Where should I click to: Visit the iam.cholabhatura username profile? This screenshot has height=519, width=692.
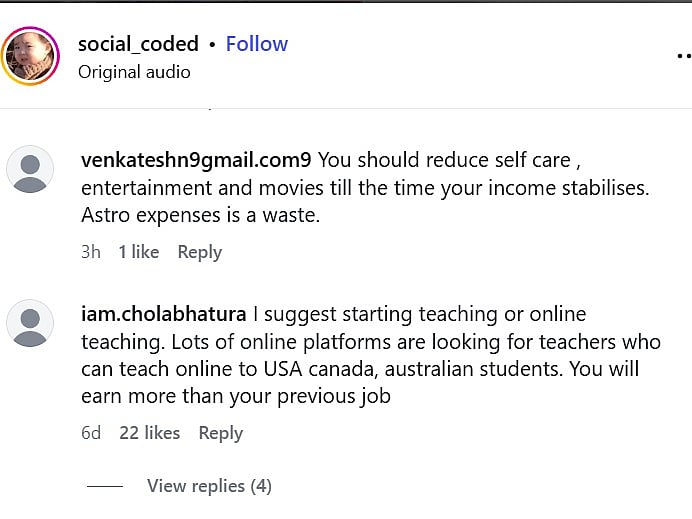[x=164, y=314]
